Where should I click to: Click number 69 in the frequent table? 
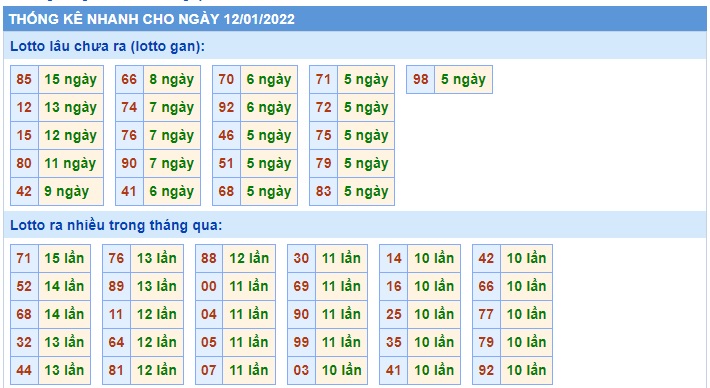pos(302,286)
